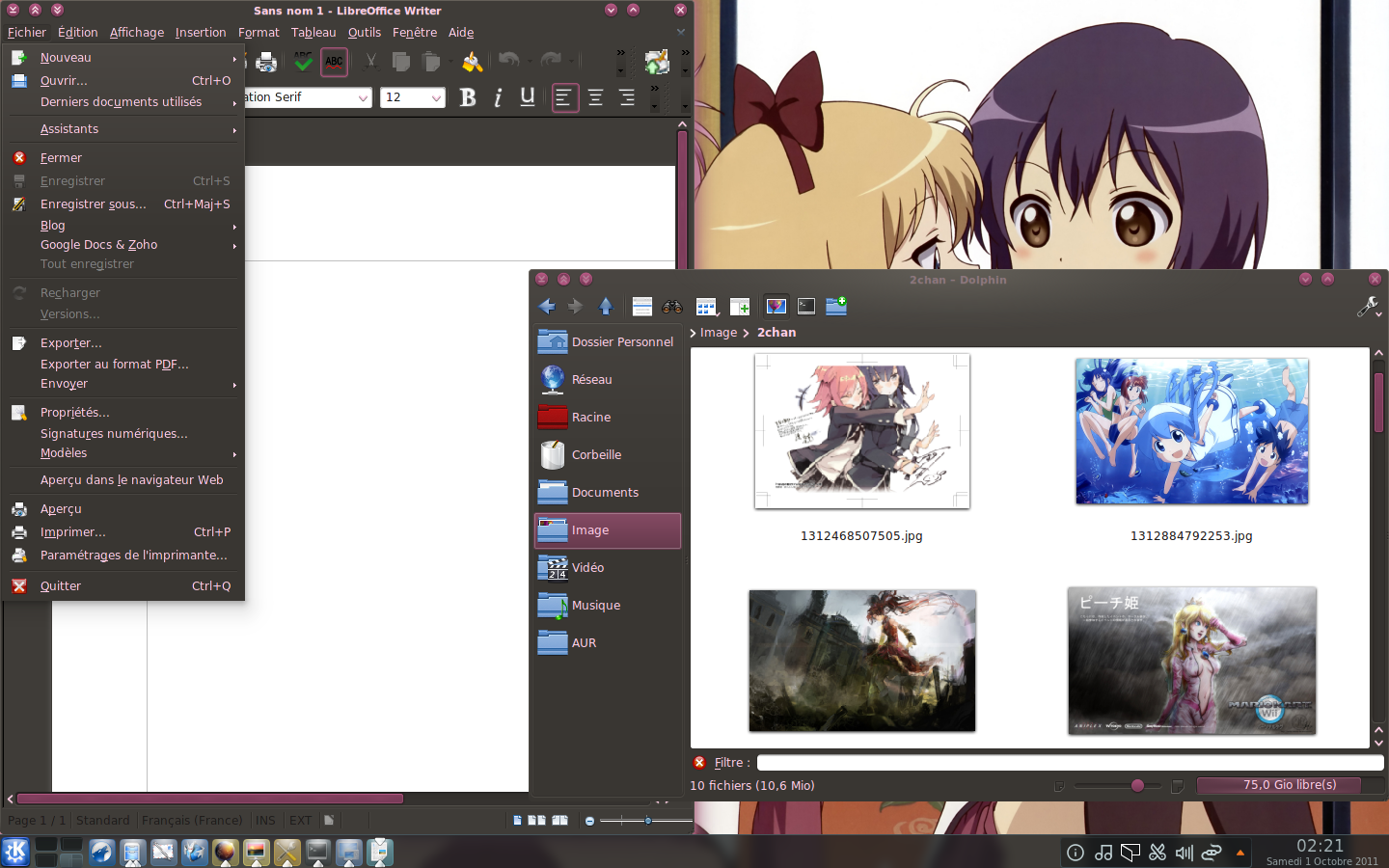Click Propriétés... menu entry
This screenshot has width=1389, height=868.
tap(124, 413)
